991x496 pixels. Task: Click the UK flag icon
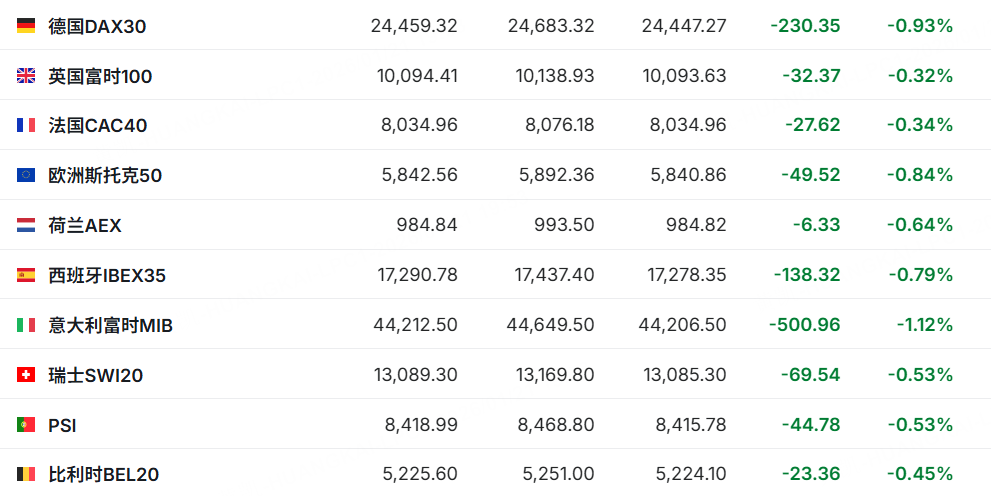pyautogui.click(x=26, y=76)
